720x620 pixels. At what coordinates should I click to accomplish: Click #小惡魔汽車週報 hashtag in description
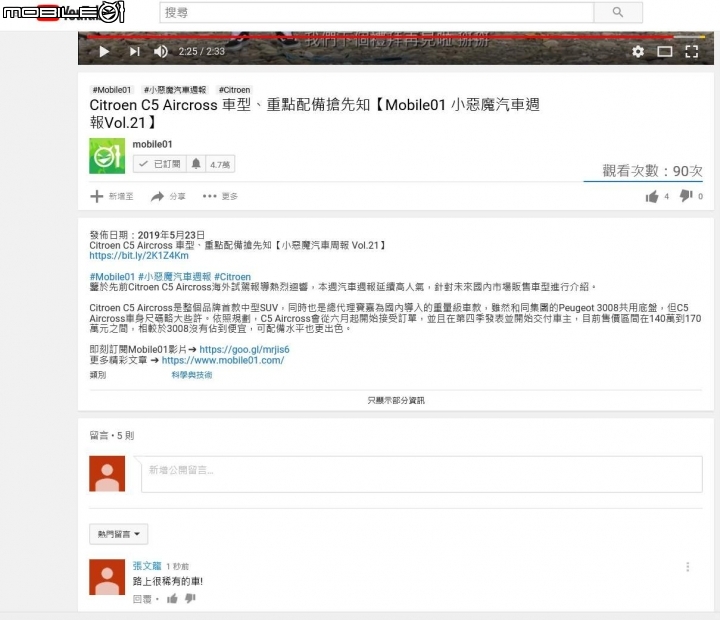174,277
